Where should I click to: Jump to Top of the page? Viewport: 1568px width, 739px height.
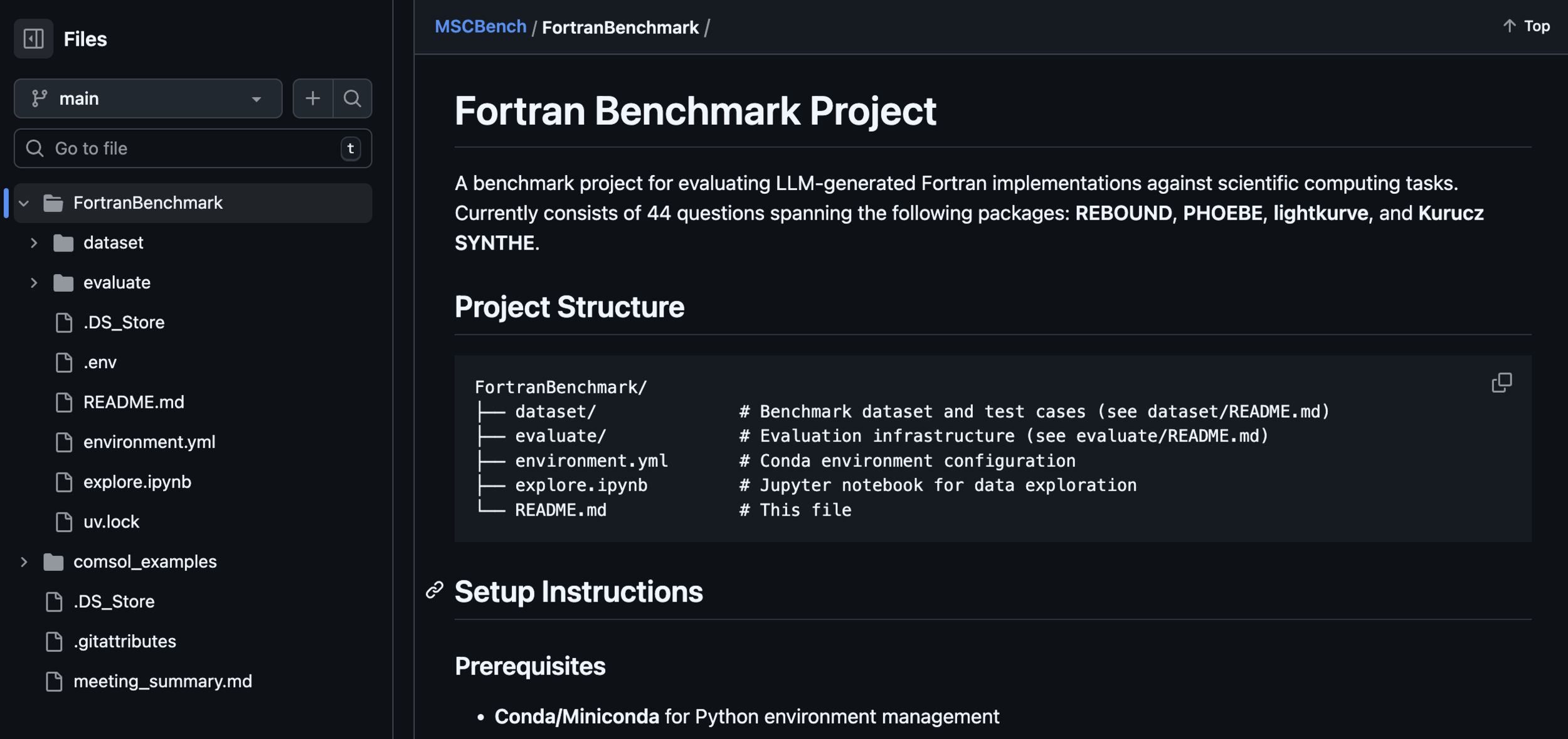(x=1527, y=26)
